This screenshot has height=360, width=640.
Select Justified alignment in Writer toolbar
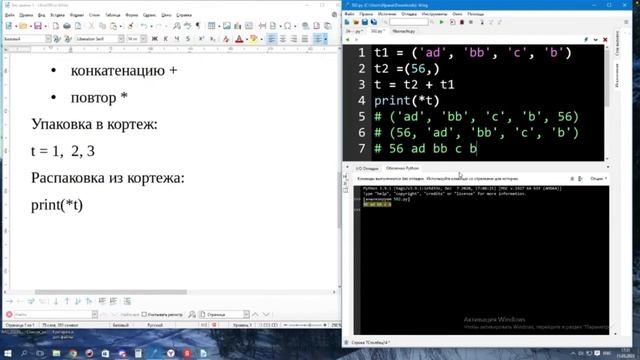tap(304, 39)
